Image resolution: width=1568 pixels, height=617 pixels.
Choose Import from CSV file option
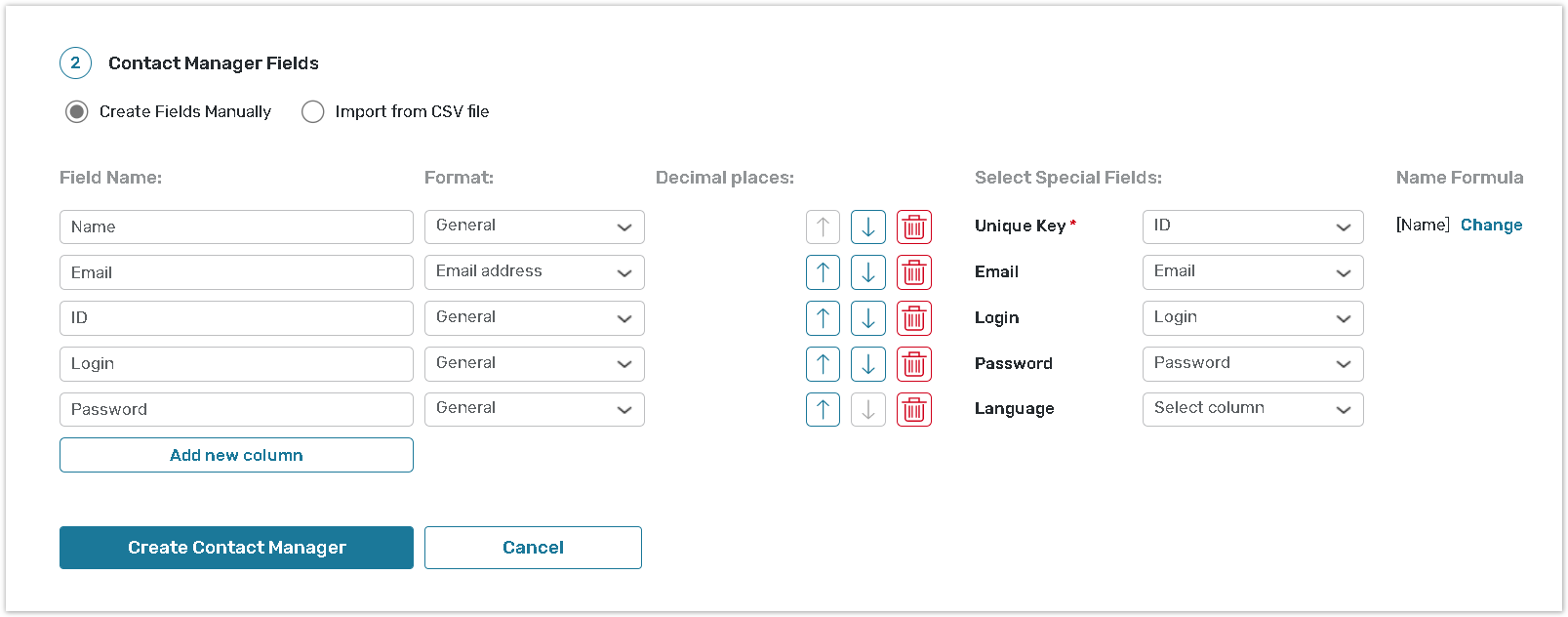[313, 112]
